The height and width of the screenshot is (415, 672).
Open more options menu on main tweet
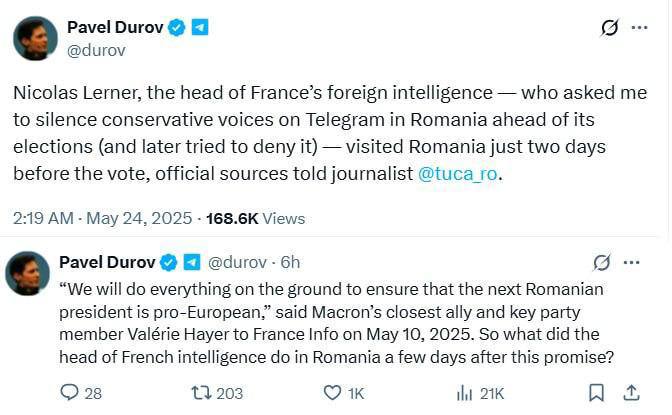click(640, 28)
